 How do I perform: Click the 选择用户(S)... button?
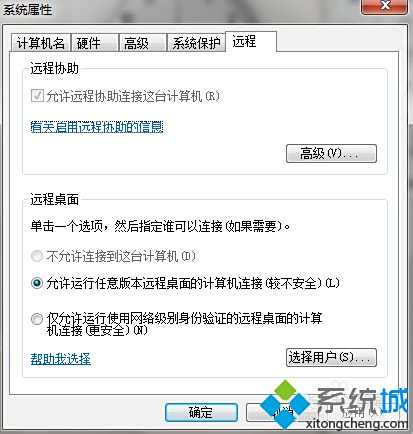331,358
